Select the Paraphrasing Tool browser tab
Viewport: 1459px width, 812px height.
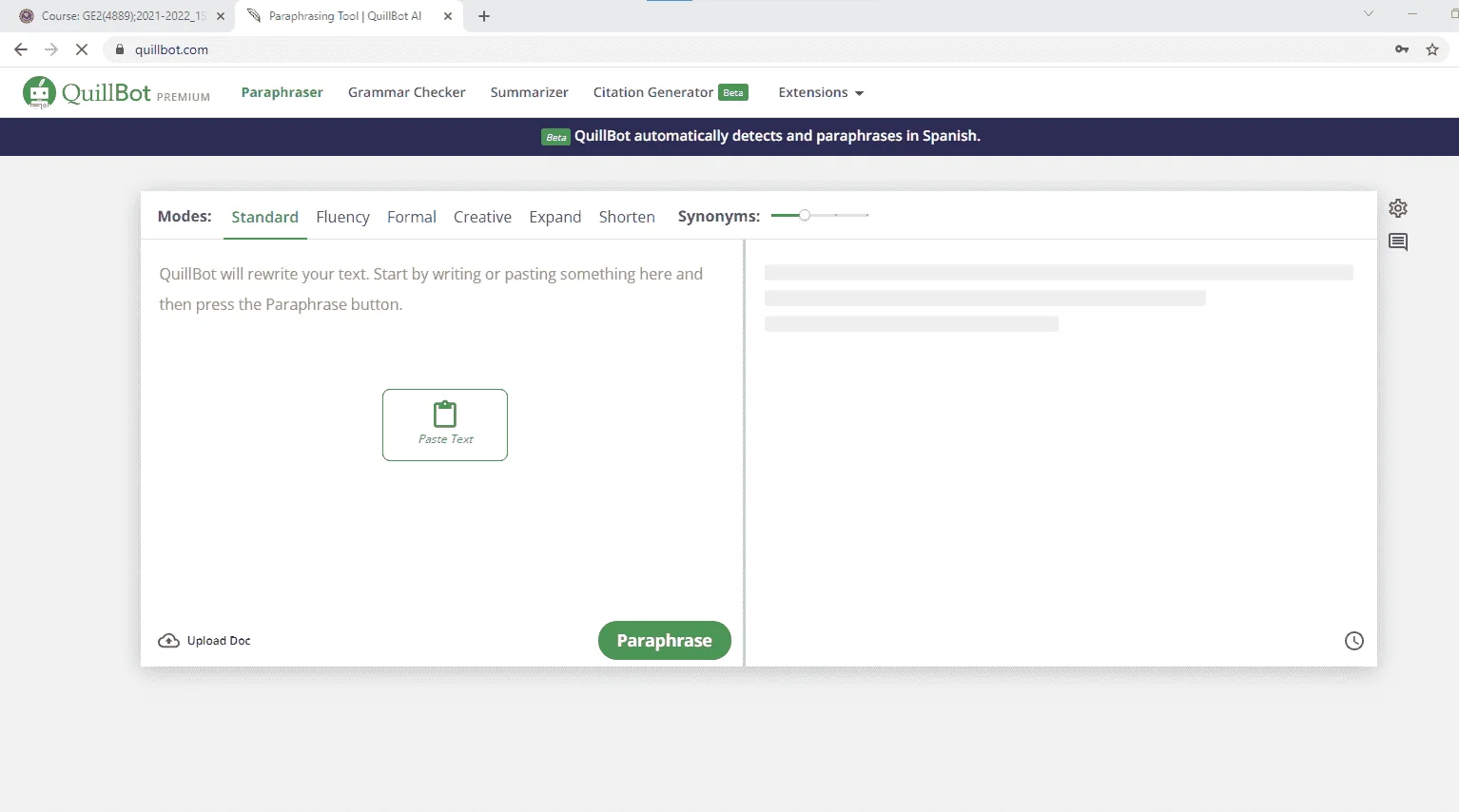(349, 16)
